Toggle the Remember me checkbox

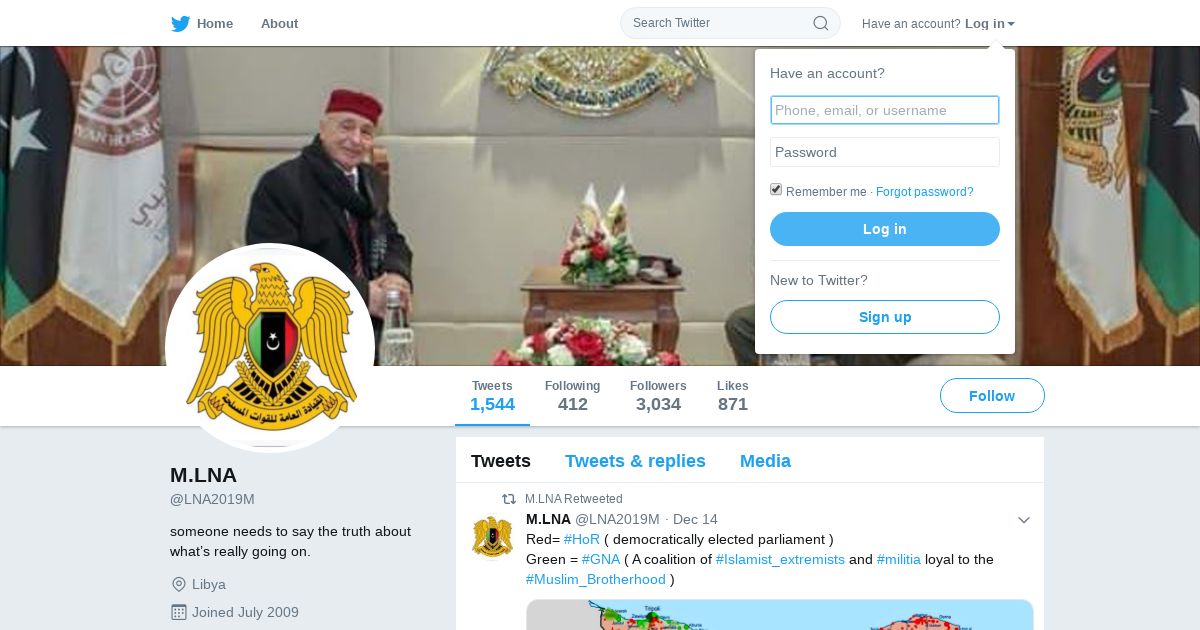point(776,190)
